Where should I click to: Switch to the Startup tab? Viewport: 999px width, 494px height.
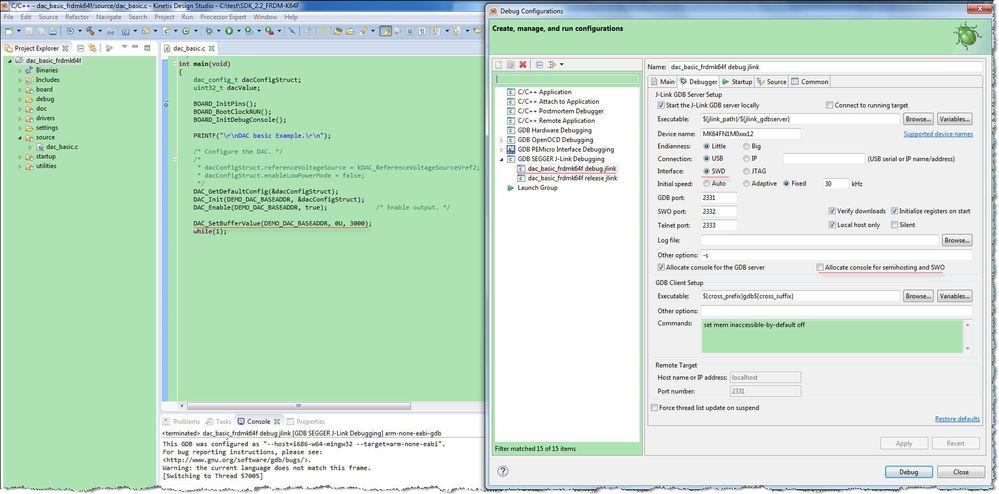click(x=737, y=82)
